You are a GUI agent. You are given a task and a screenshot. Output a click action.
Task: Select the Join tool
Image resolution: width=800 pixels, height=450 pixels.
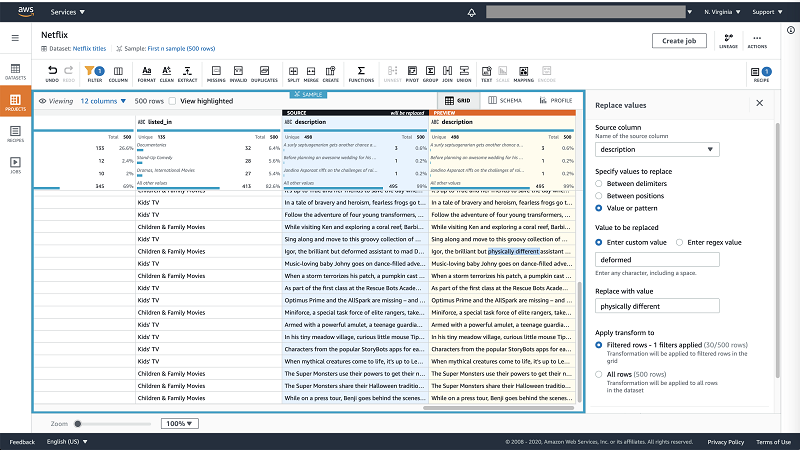pos(447,73)
